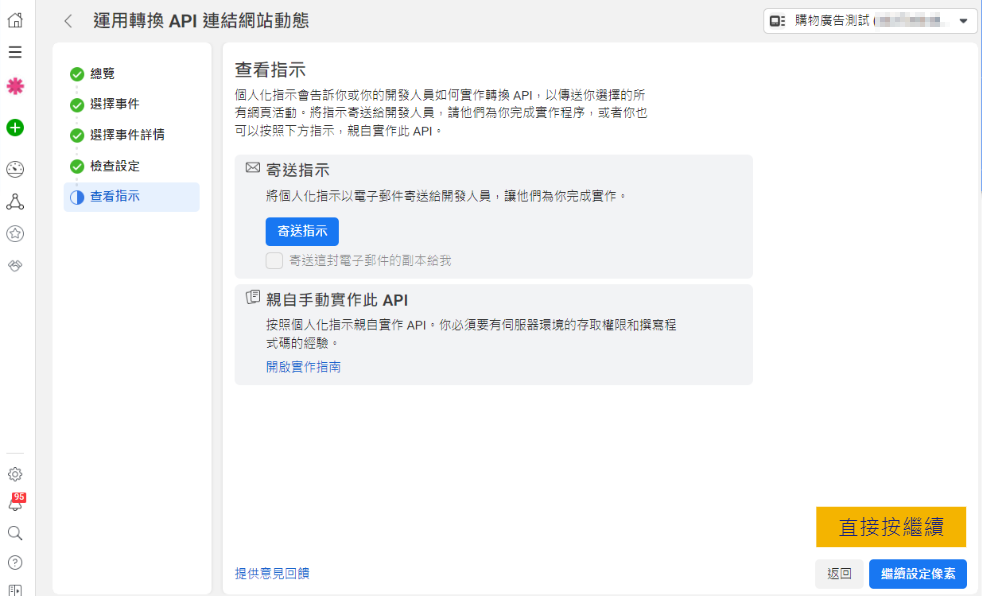Click the home icon in left sidebar

coord(15,20)
